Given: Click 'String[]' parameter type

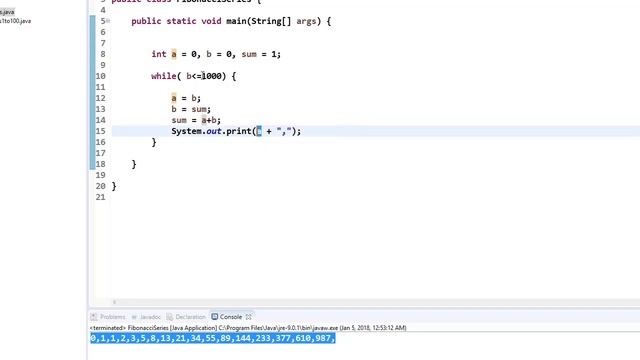Looking at the screenshot, I should [x=271, y=21].
